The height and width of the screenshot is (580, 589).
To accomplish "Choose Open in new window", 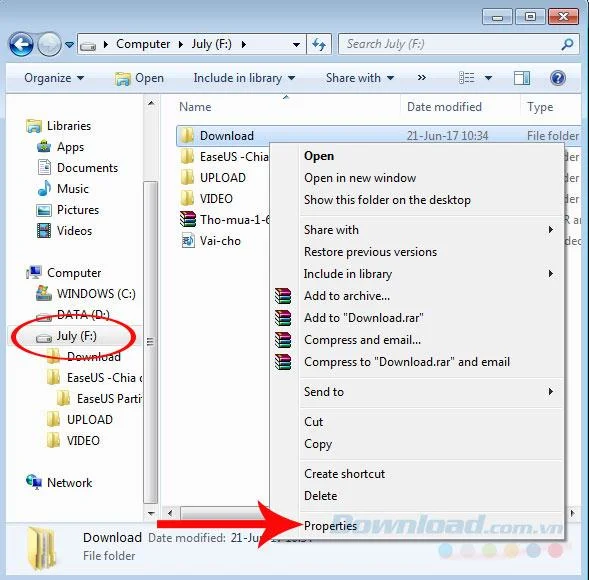I will (360, 178).
